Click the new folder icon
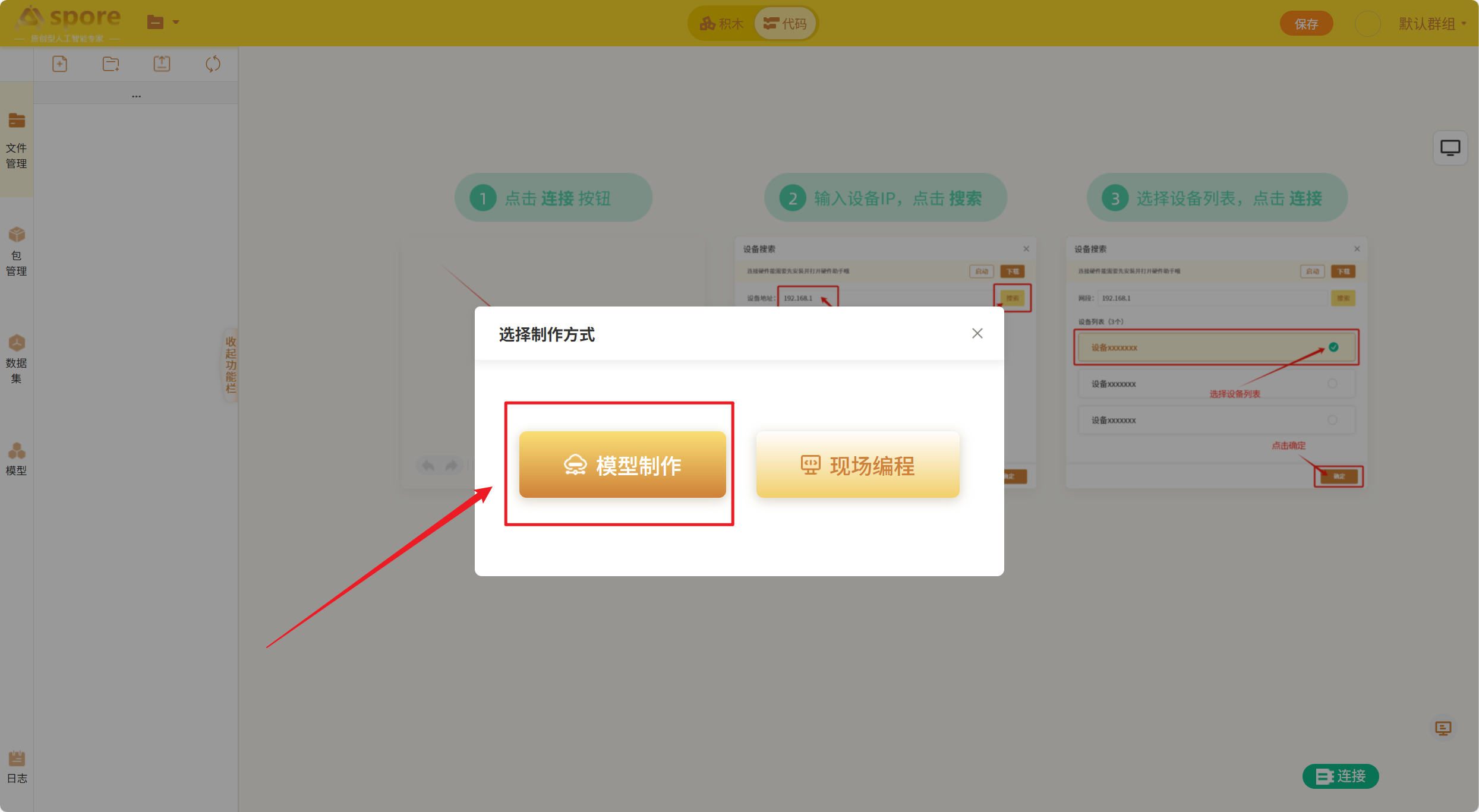Screen dimensions: 1479x812 [x=111, y=64]
